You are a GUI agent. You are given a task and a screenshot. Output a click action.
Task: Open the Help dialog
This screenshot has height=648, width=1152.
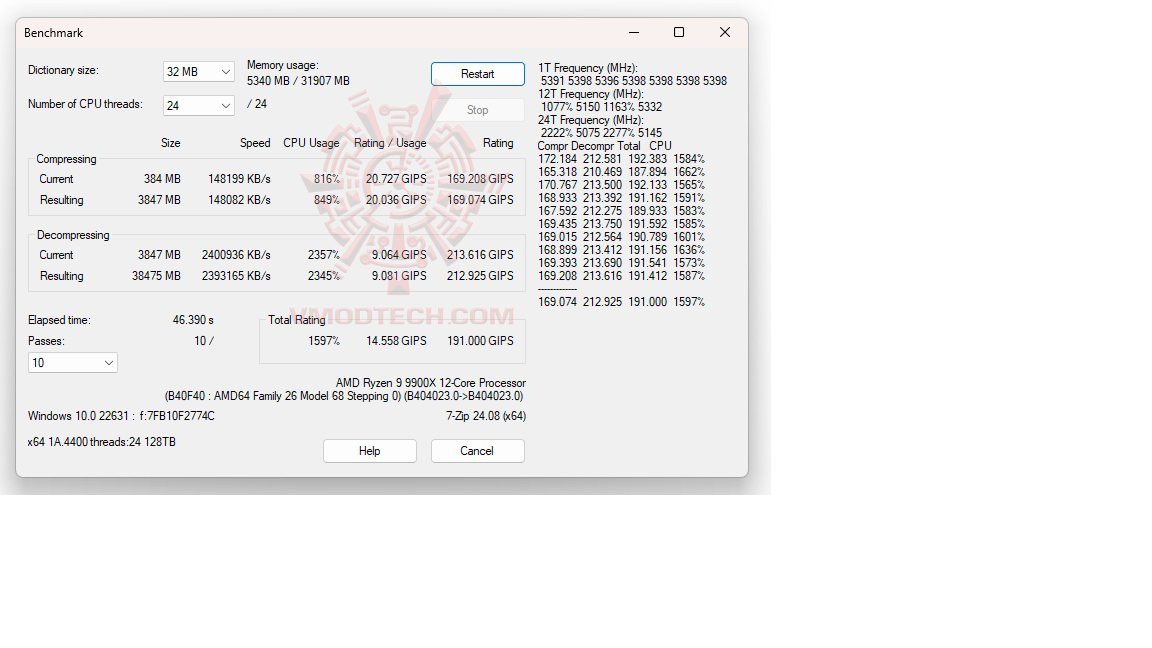[x=369, y=451]
